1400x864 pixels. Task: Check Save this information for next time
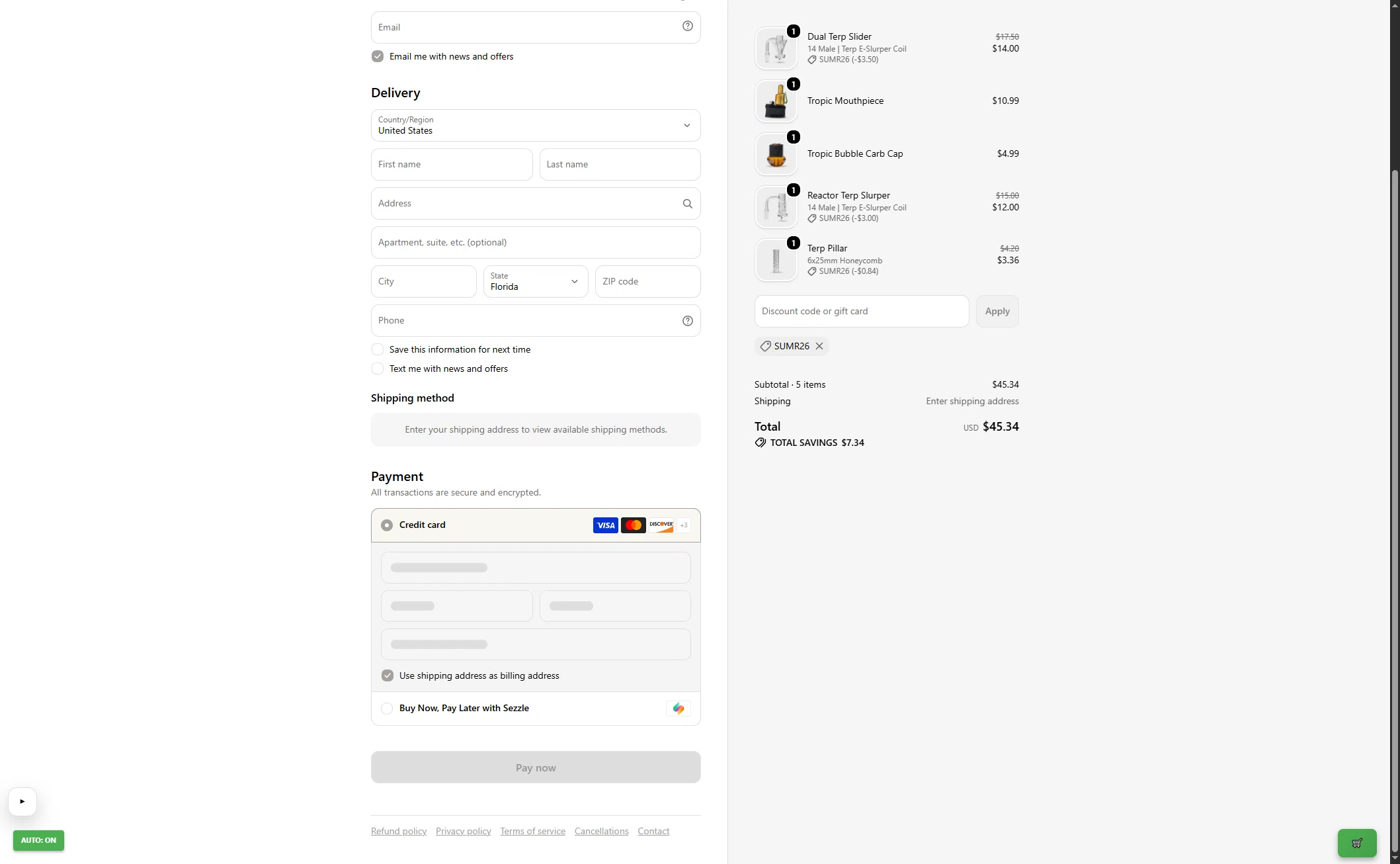click(378, 349)
